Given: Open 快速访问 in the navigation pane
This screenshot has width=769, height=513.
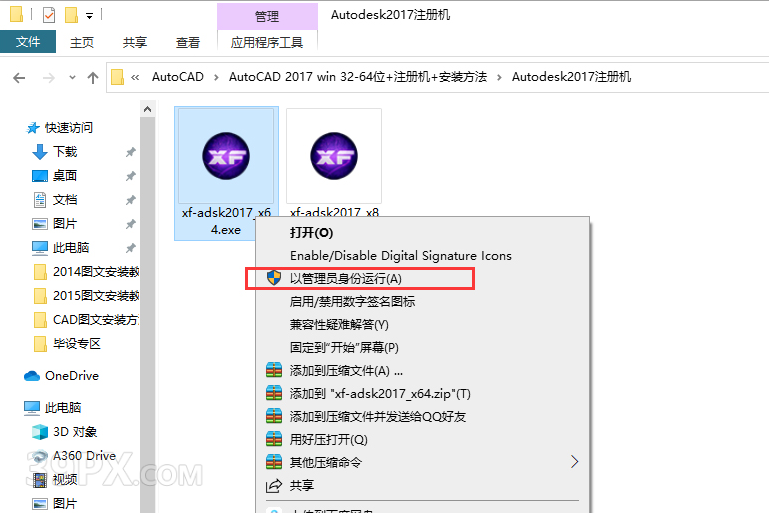Looking at the screenshot, I should click(69, 128).
